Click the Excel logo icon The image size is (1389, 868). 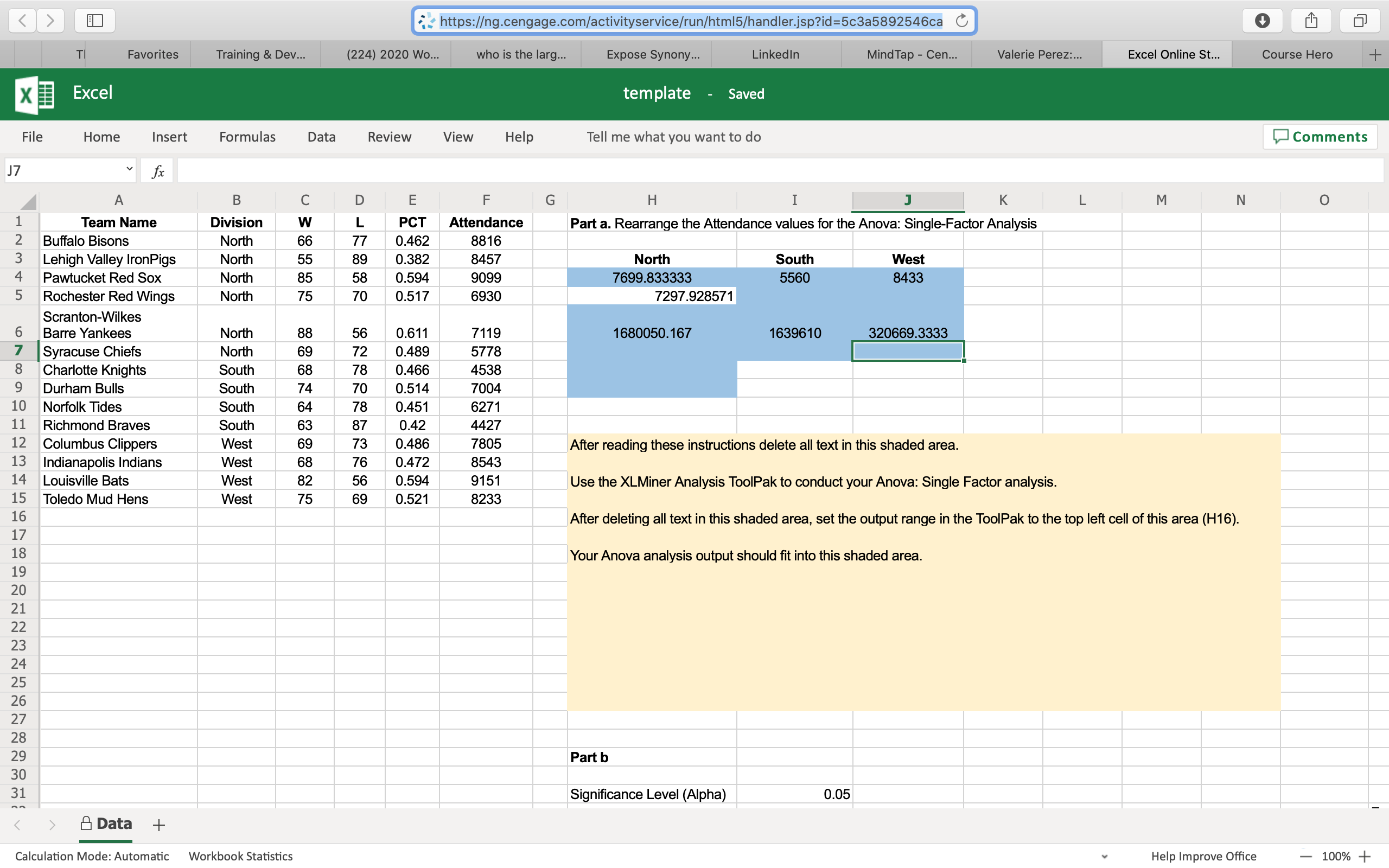pyautogui.click(x=35, y=94)
